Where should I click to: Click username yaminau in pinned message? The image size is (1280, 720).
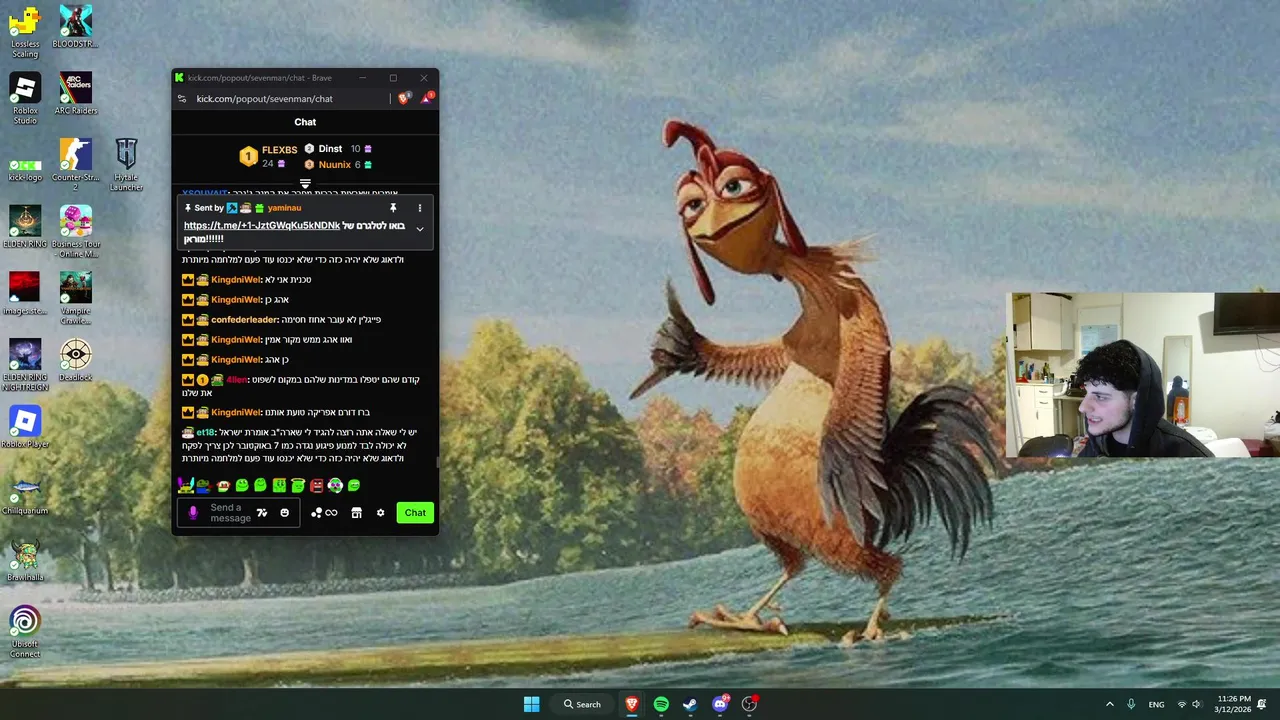tap(284, 208)
